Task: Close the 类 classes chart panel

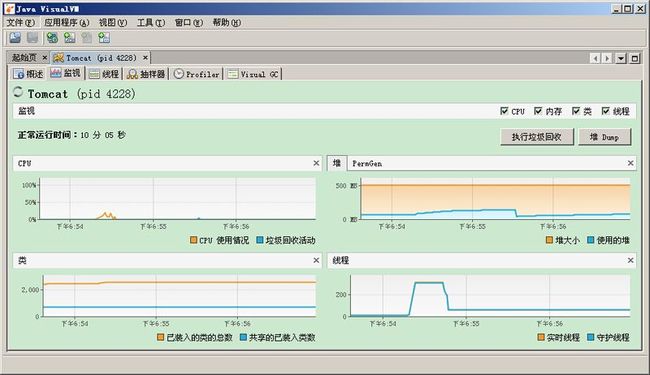Action: tap(316, 260)
